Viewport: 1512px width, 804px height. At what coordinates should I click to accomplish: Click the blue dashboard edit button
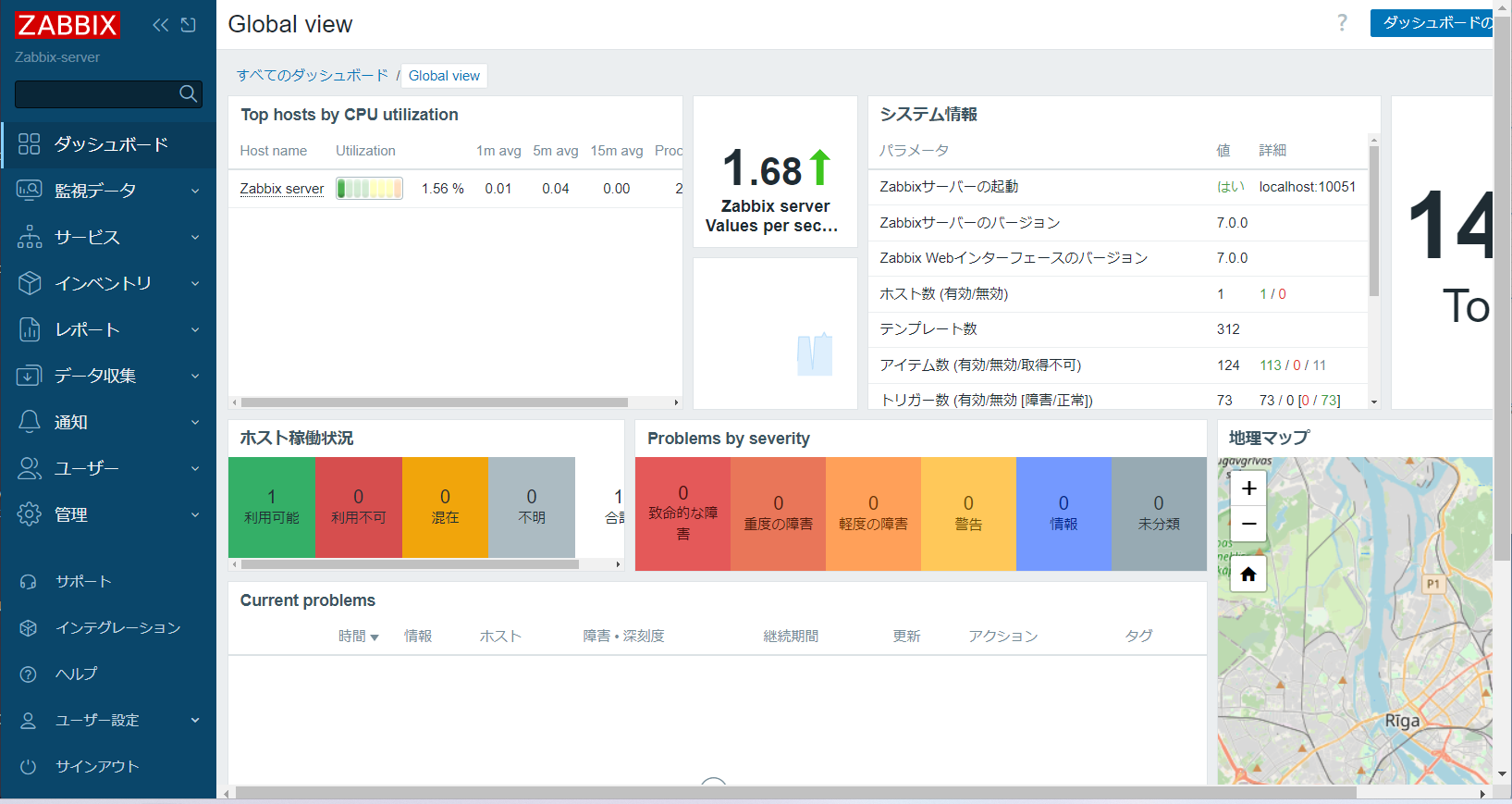tap(1433, 23)
